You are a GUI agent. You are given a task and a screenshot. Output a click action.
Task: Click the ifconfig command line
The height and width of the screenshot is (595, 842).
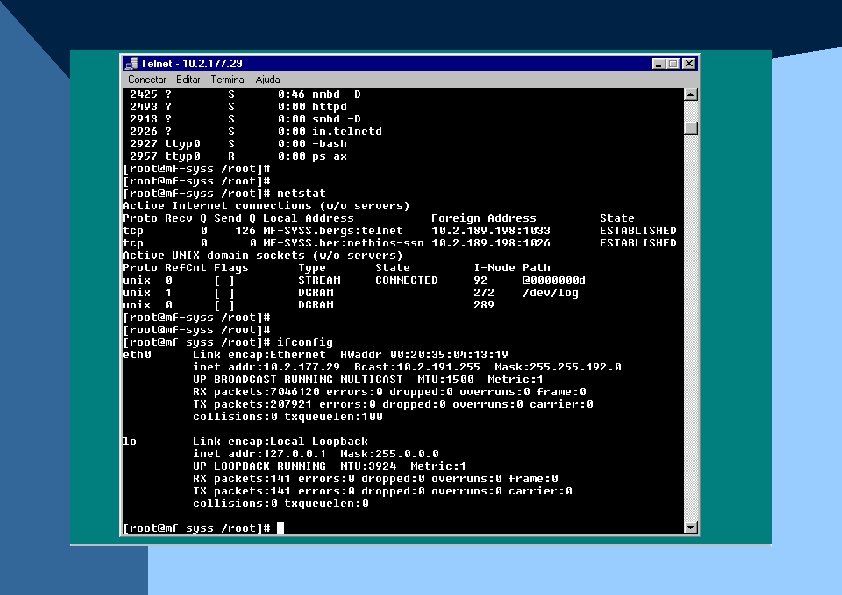click(228, 342)
